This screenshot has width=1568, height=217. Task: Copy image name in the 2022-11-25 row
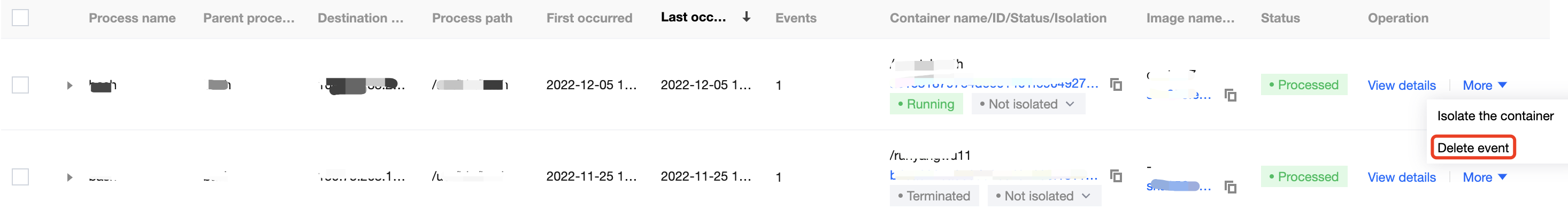pyautogui.click(x=1230, y=187)
